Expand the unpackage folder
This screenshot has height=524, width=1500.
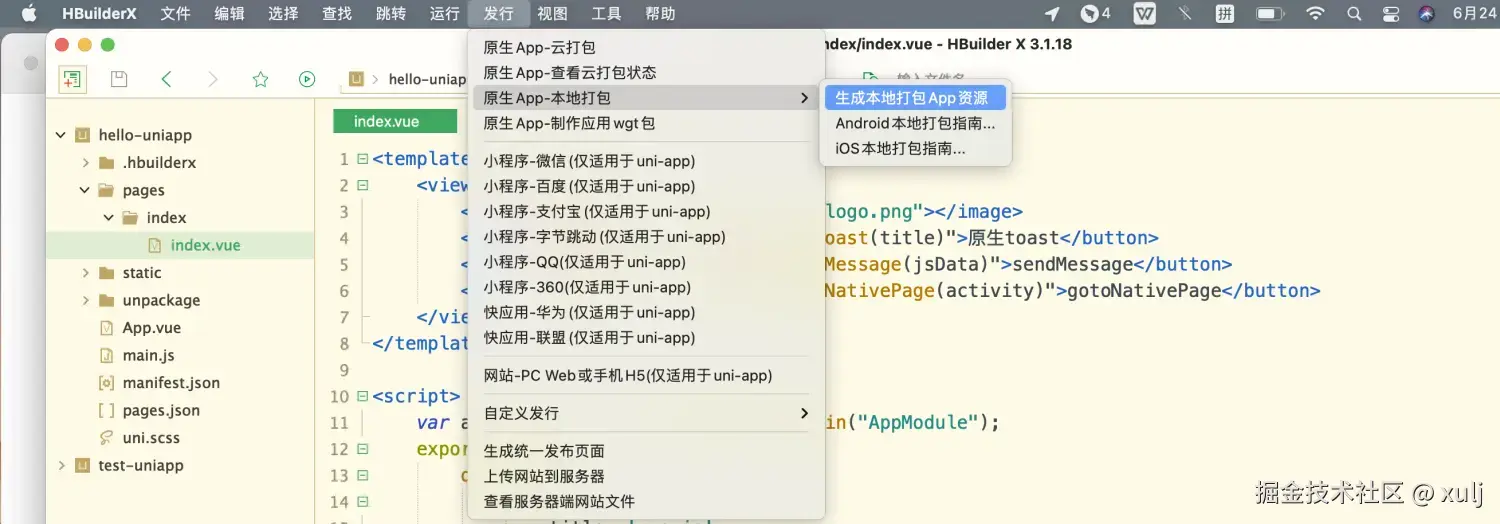coord(86,300)
